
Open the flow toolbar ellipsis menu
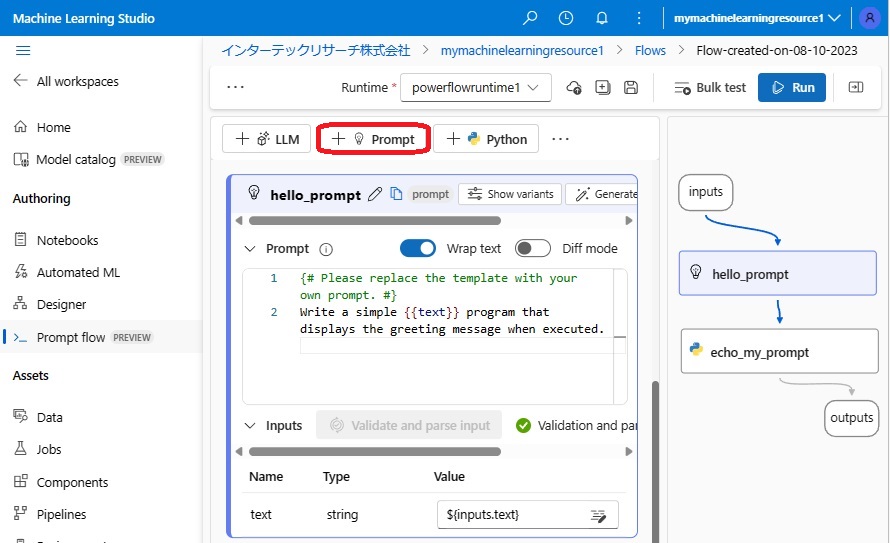[235, 87]
